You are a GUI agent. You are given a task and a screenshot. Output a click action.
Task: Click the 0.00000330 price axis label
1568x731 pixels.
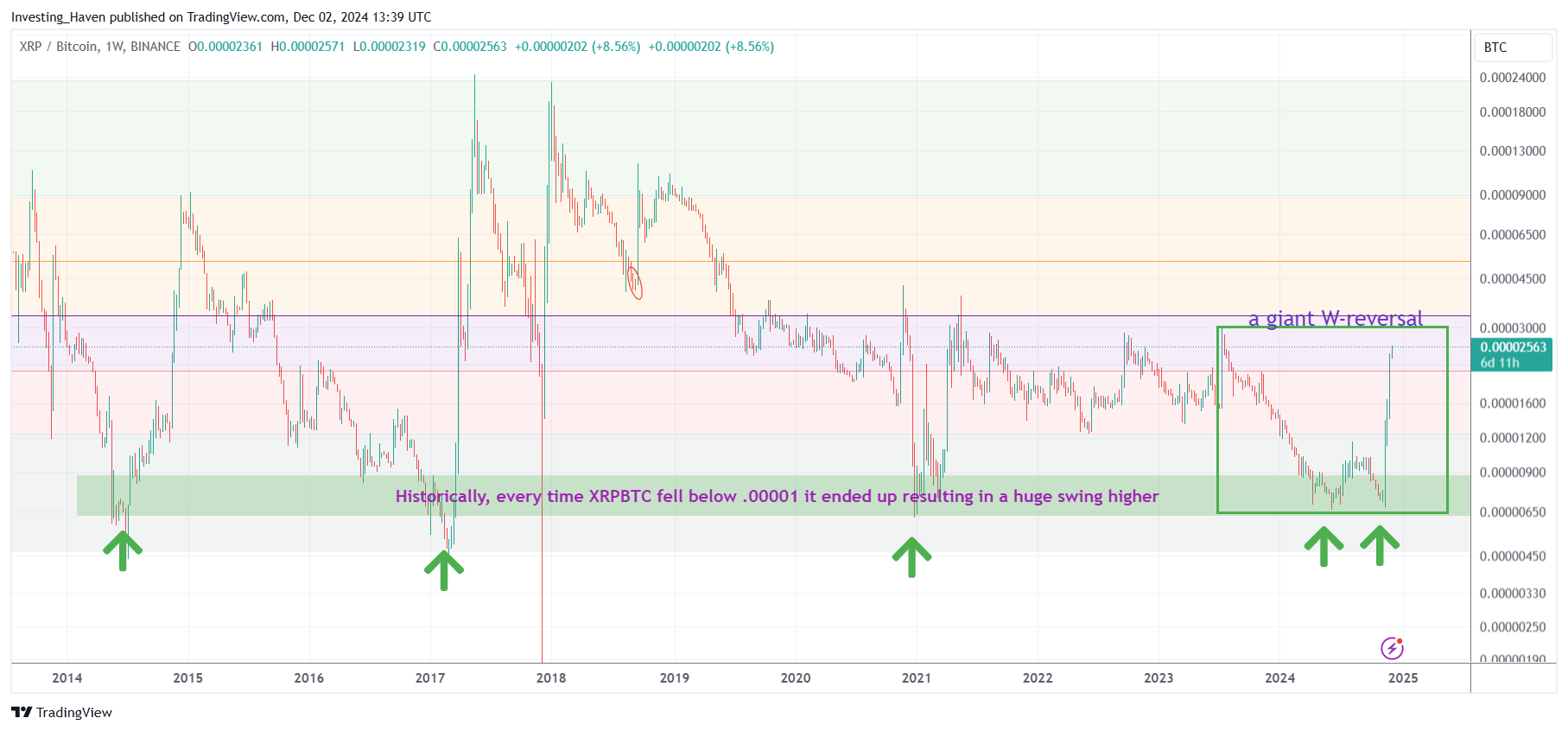[x=1513, y=594]
